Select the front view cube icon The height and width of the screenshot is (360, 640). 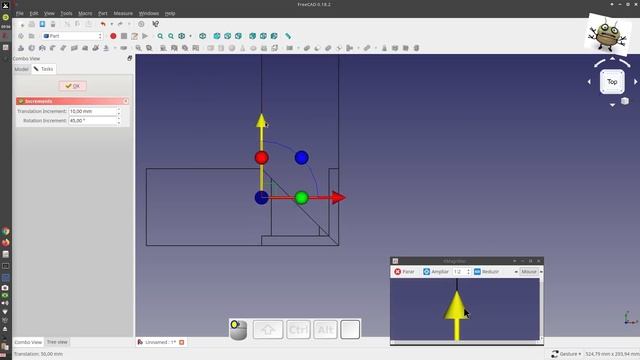pos(217,36)
